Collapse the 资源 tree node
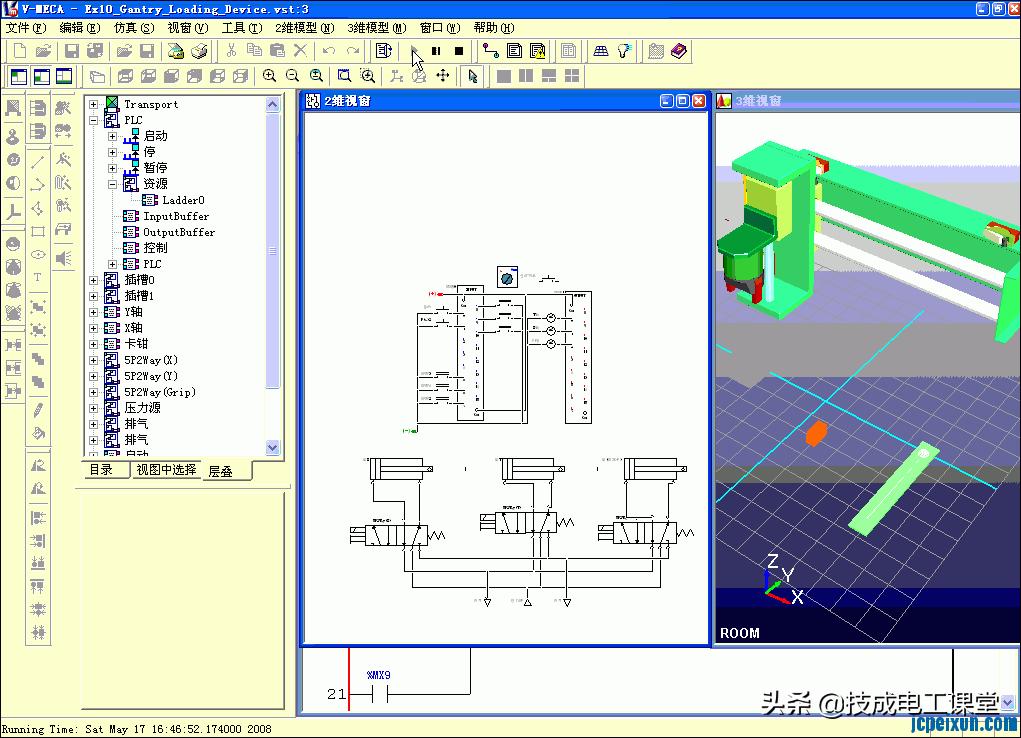 click(x=111, y=182)
